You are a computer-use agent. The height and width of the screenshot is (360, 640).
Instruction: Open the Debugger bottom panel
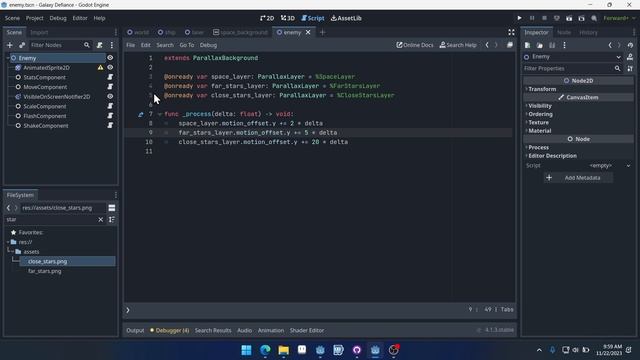(169, 331)
